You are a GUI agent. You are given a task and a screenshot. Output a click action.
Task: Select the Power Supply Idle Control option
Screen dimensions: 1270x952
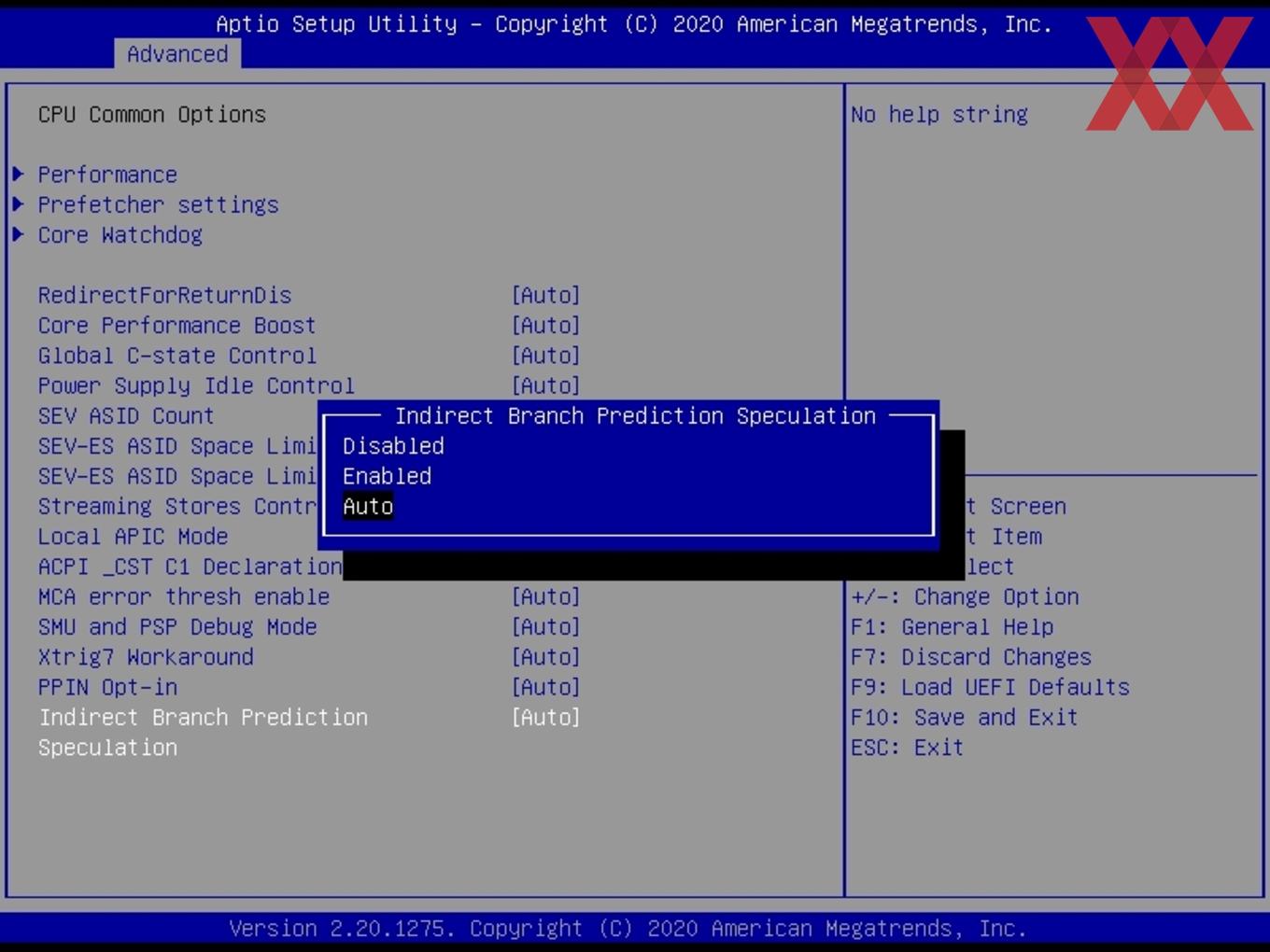[196, 385]
